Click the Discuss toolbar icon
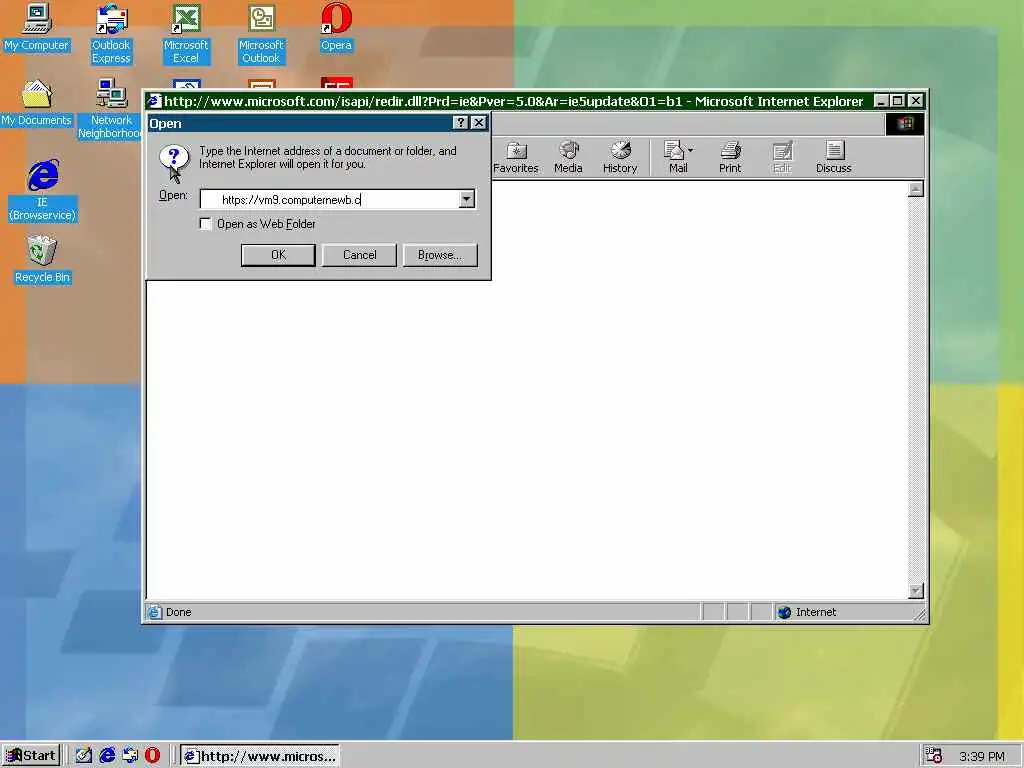This screenshot has width=1024, height=768. (x=833, y=157)
